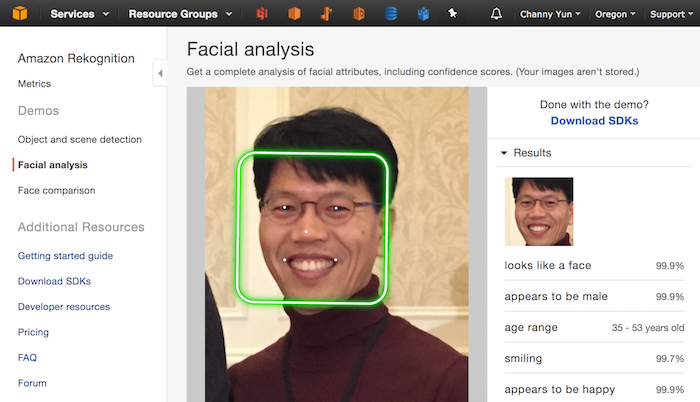Click the cropped face thumbnail in Results
The height and width of the screenshot is (402, 700).
539,212
